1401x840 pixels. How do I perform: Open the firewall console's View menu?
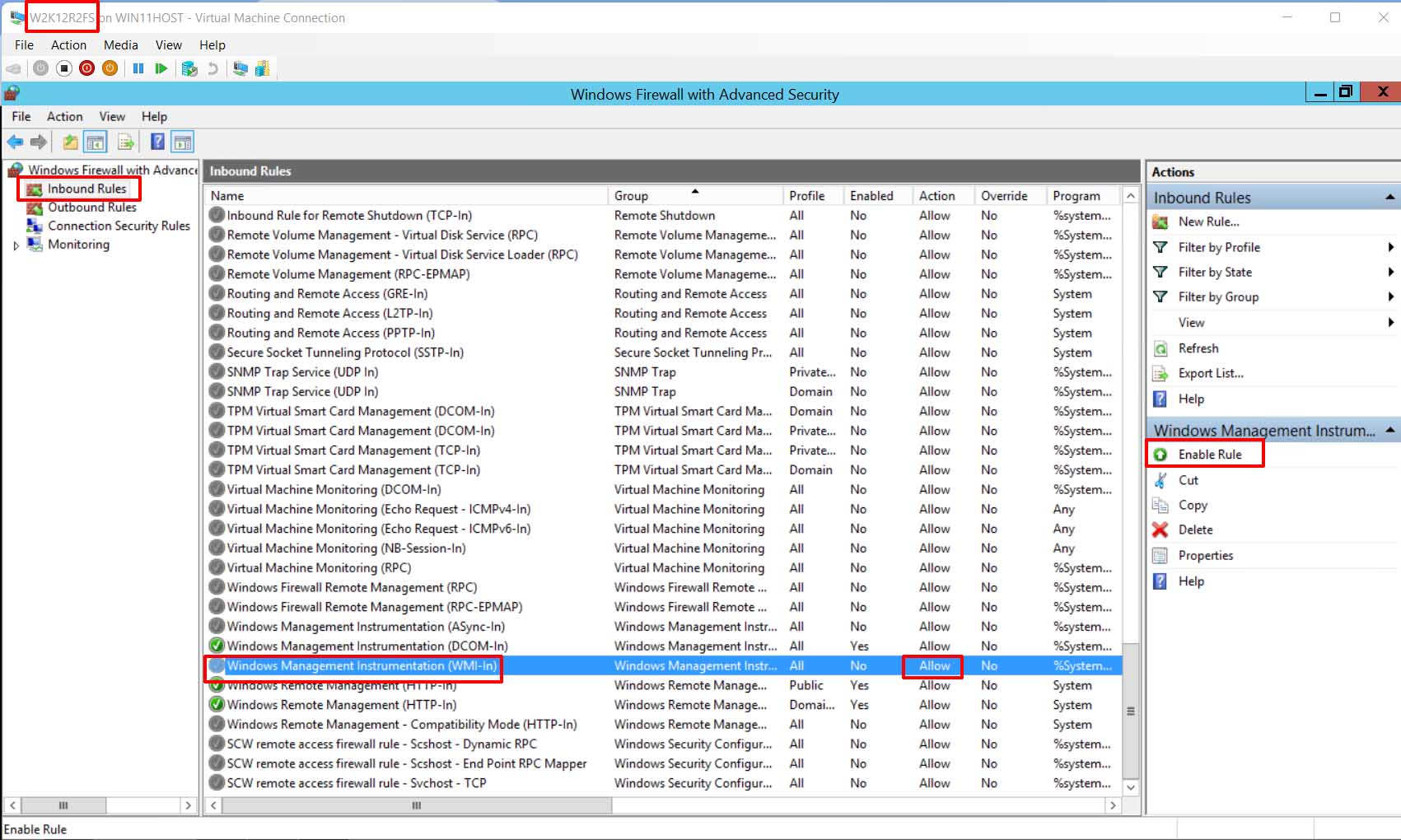112,116
